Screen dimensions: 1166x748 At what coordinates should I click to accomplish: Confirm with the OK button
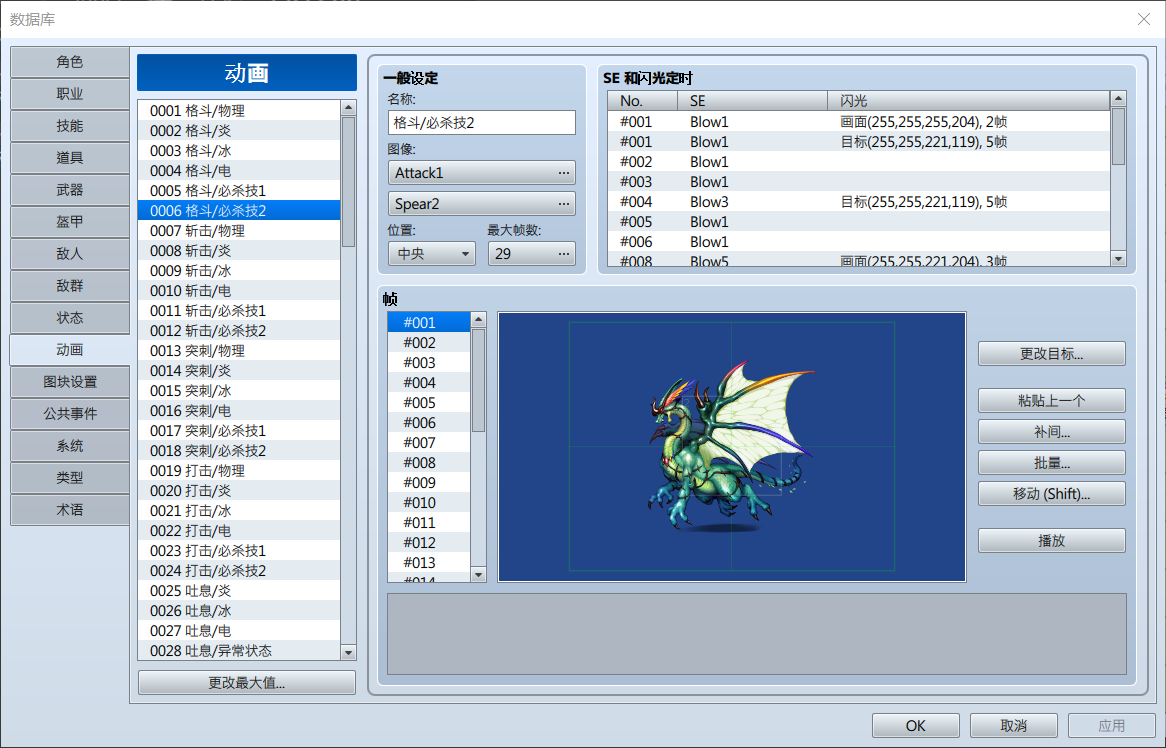(915, 726)
